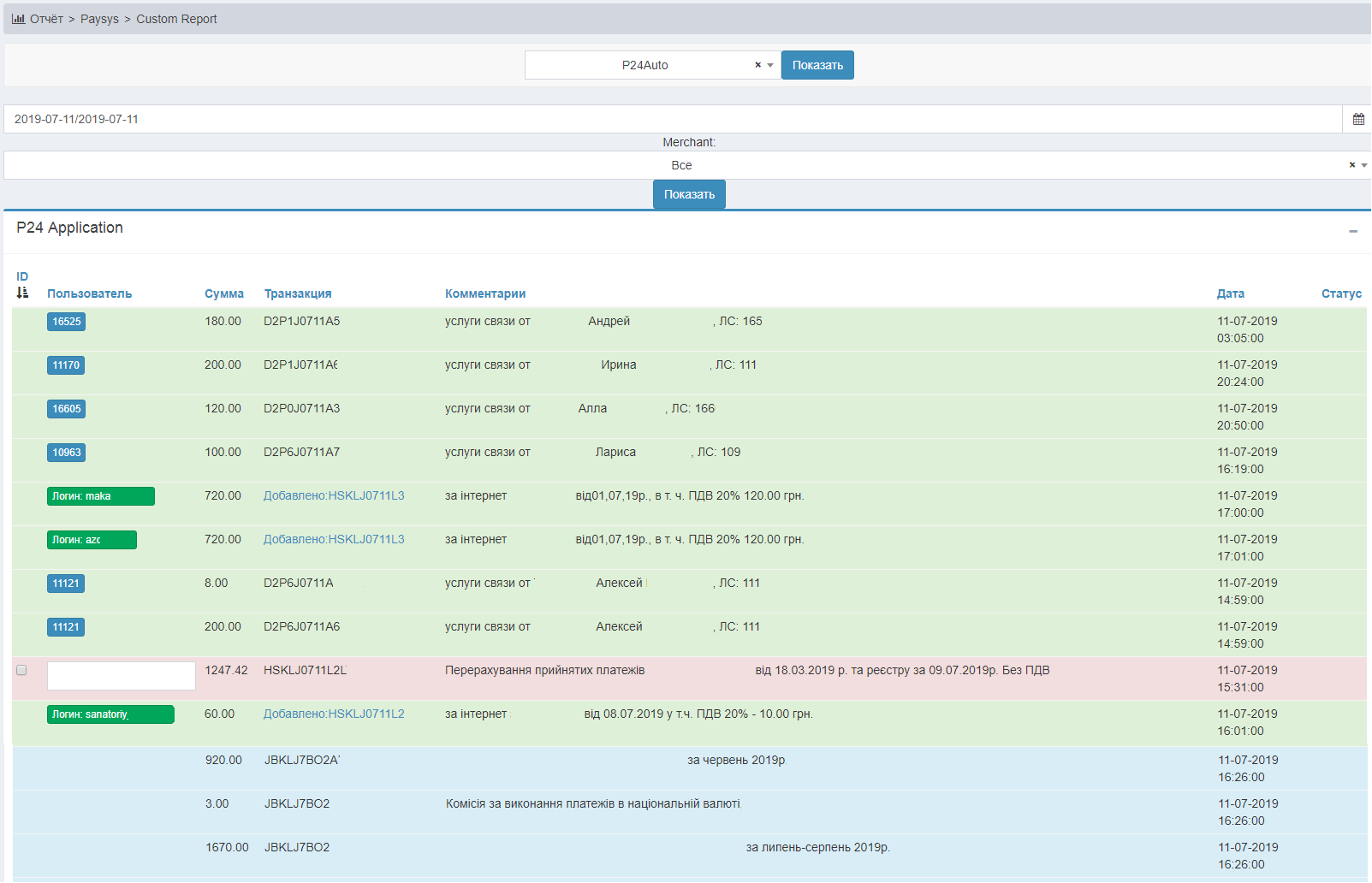Click Custom Report breadcrumb
Viewport: 1372px width, 883px height.
click(176, 19)
